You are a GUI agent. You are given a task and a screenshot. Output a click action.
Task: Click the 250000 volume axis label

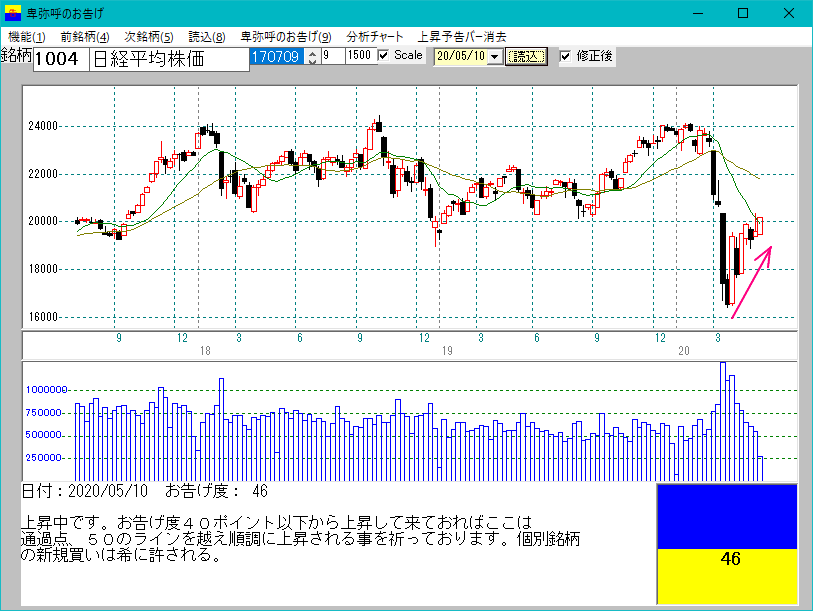point(44,458)
